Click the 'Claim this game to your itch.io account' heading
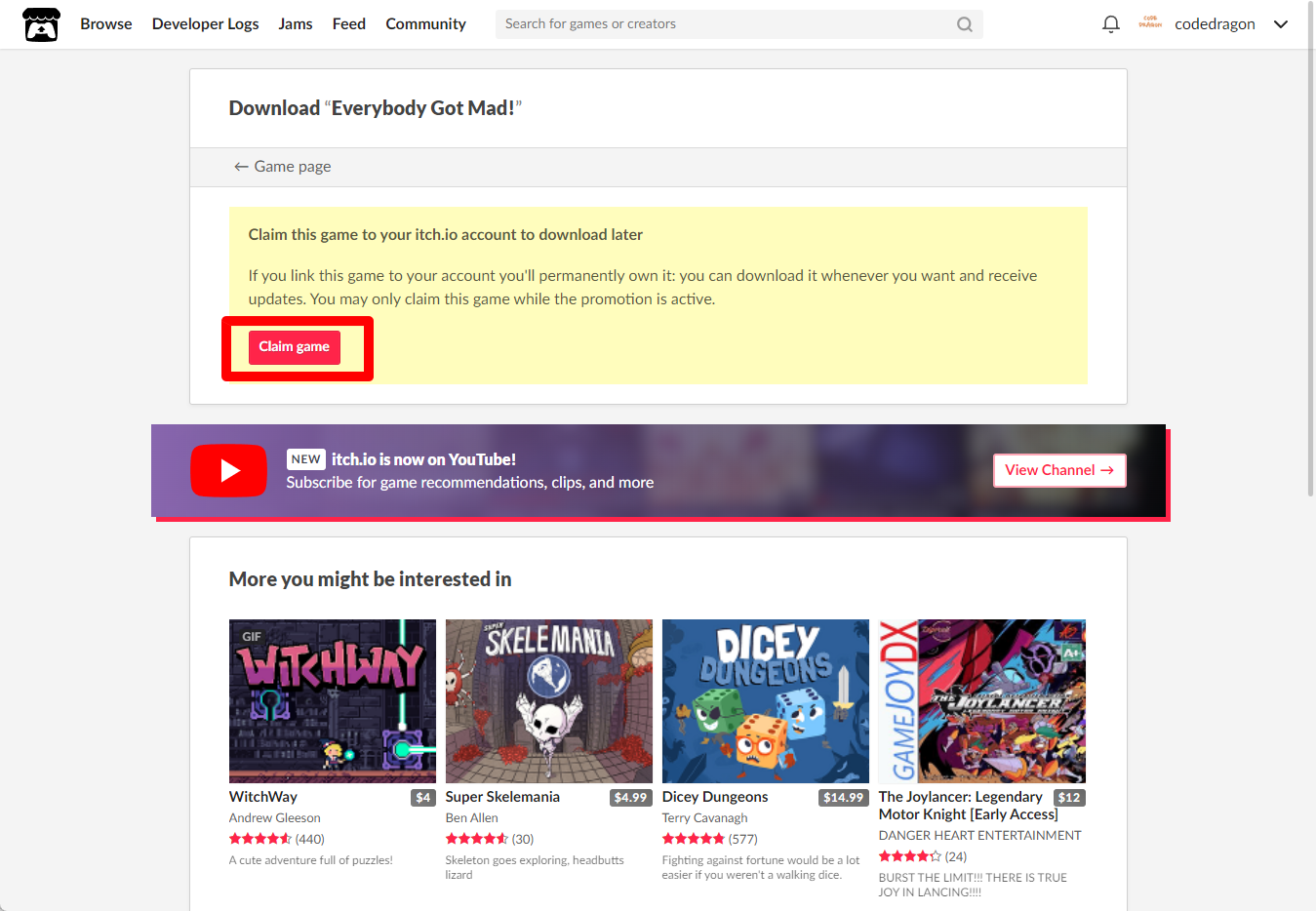This screenshot has height=911, width=1316. [446, 235]
